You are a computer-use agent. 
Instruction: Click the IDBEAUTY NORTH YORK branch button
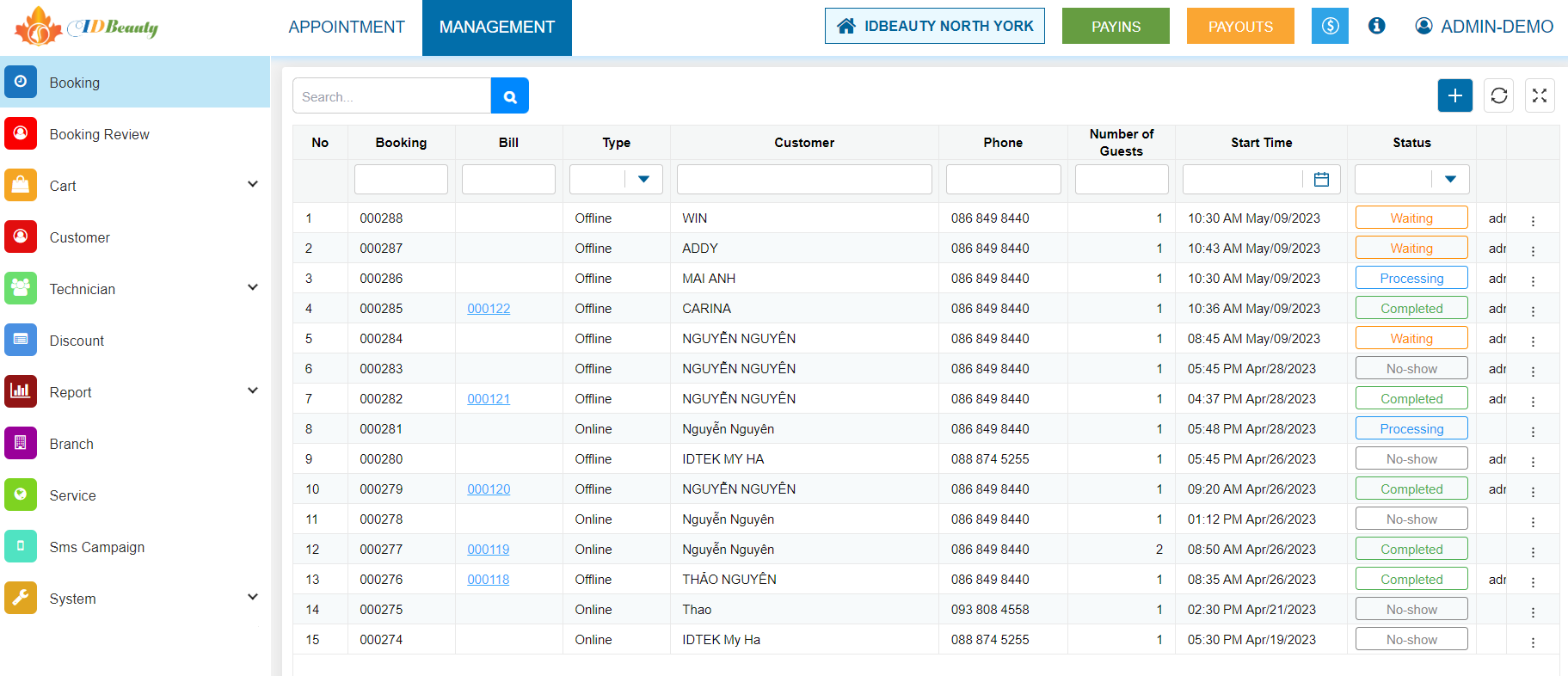point(935,26)
